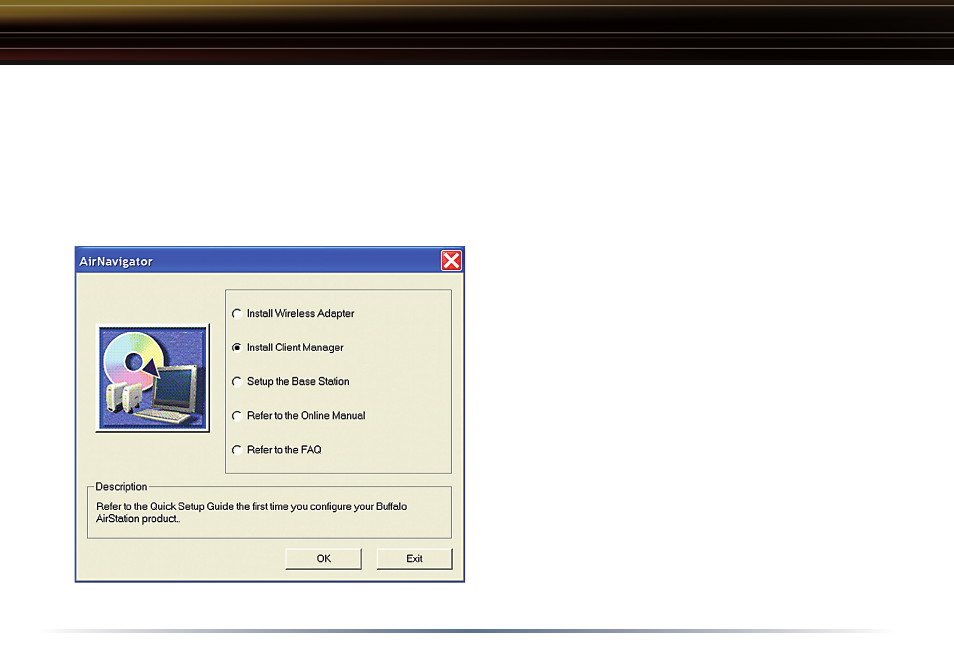Image resolution: width=954 pixels, height=660 pixels.
Task: Click the Exit button
Action: [414, 558]
